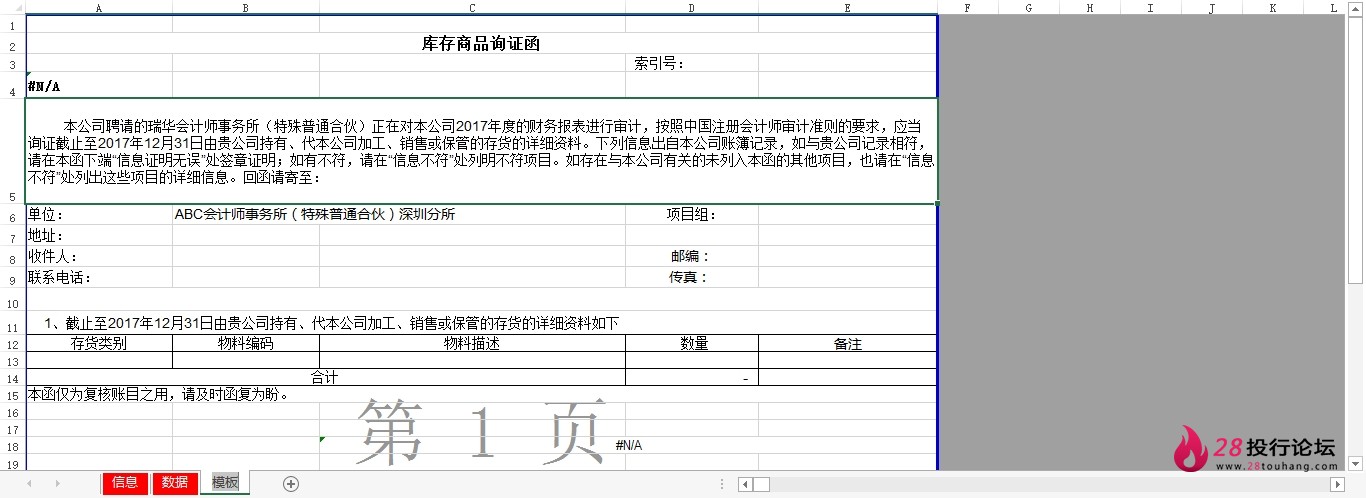This screenshot has width=1366, height=498.
Task: Select column B header
Action: coord(246,7)
